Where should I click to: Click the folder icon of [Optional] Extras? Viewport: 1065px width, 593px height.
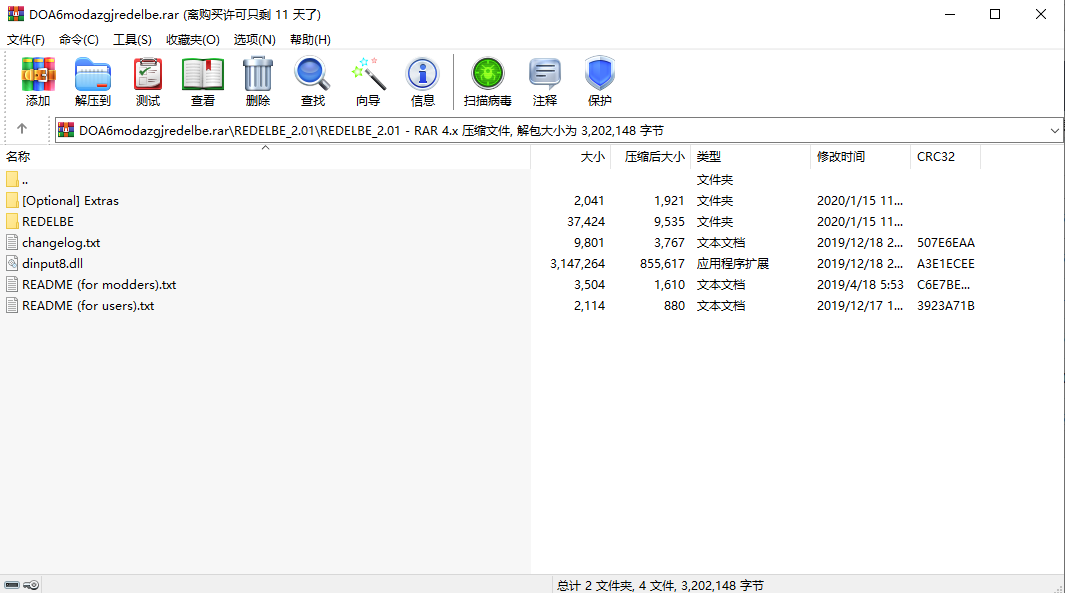point(12,200)
